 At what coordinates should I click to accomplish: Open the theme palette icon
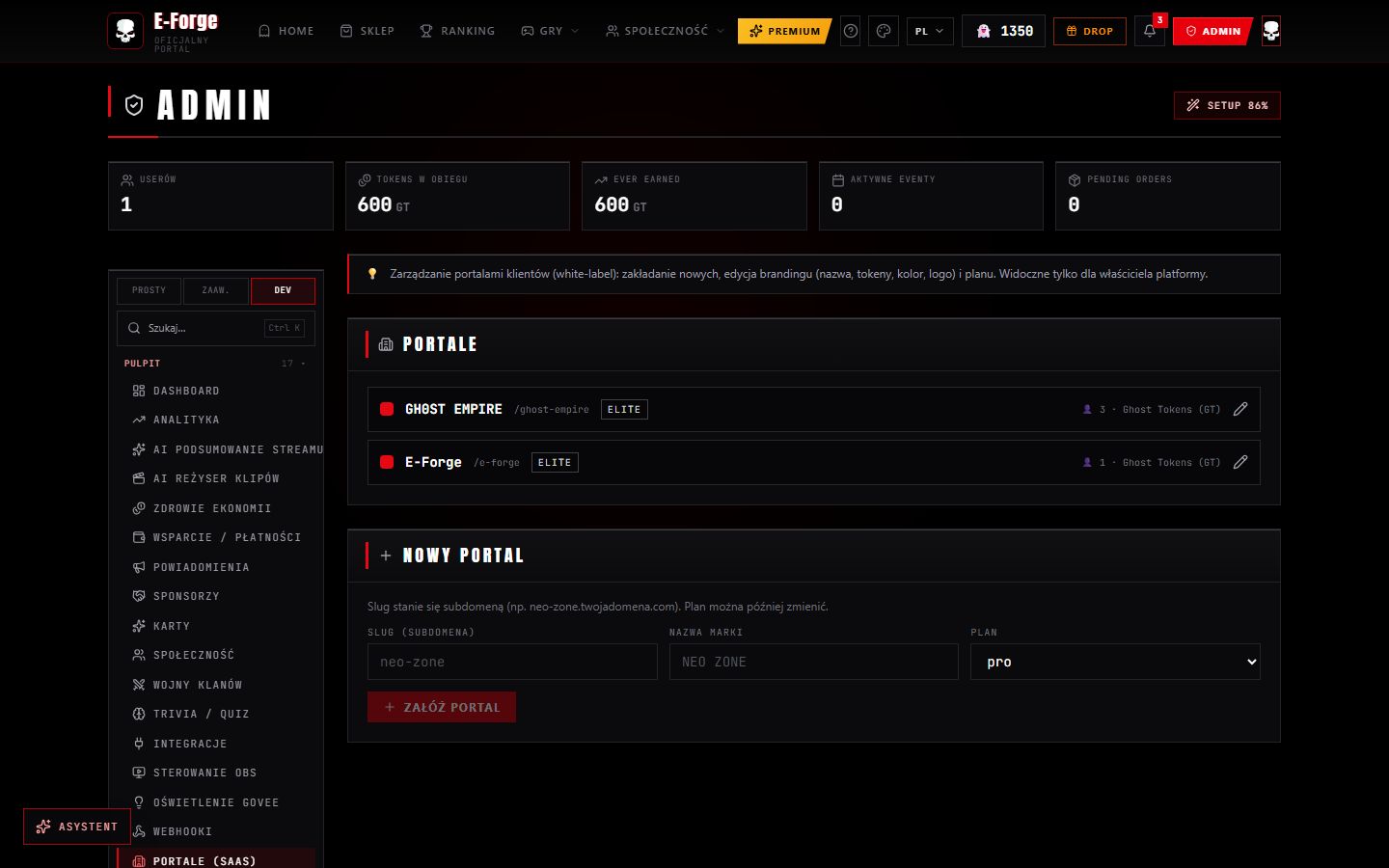click(884, 31)
